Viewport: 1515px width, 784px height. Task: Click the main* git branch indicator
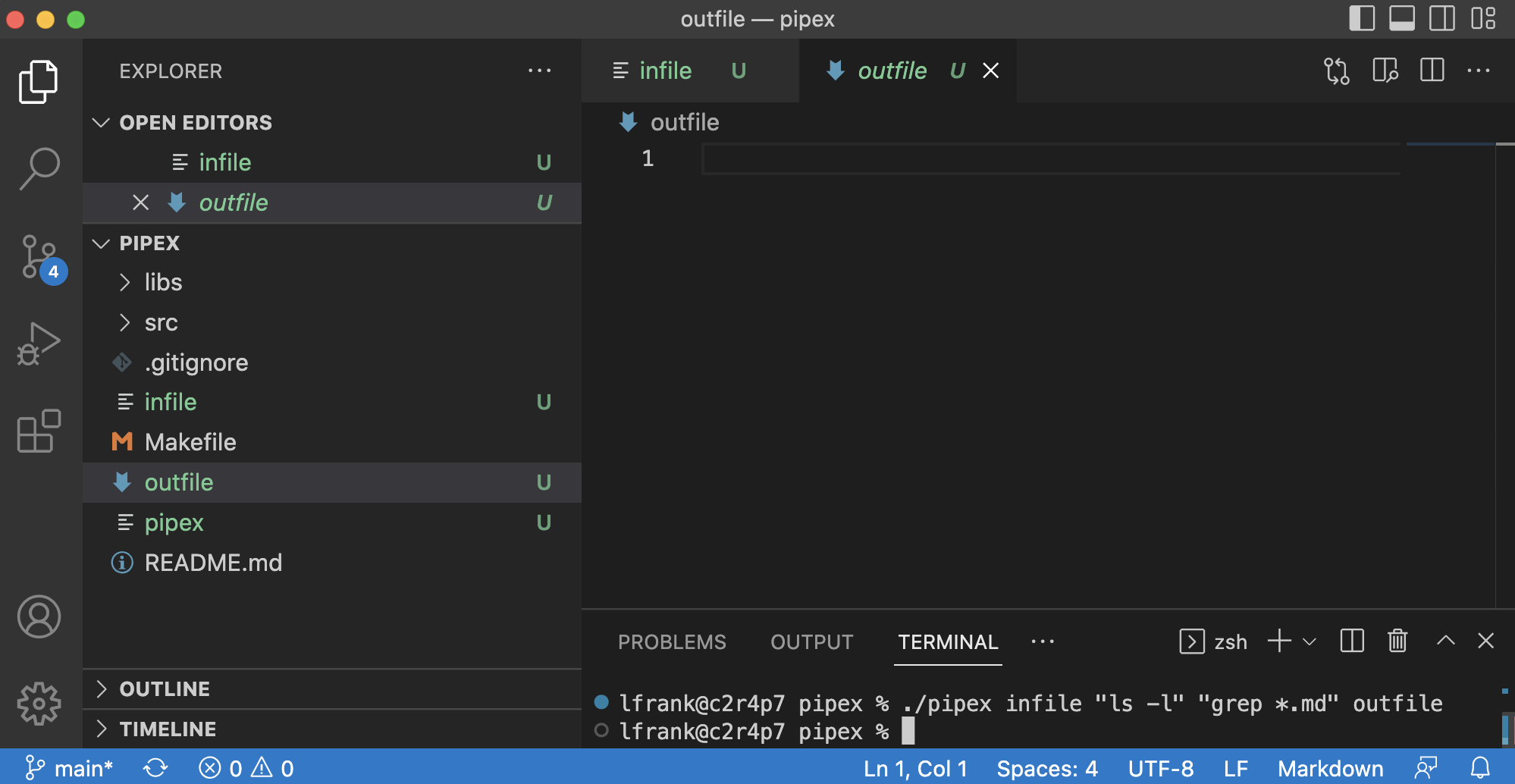pyautogui.click(x=69, y=768)
